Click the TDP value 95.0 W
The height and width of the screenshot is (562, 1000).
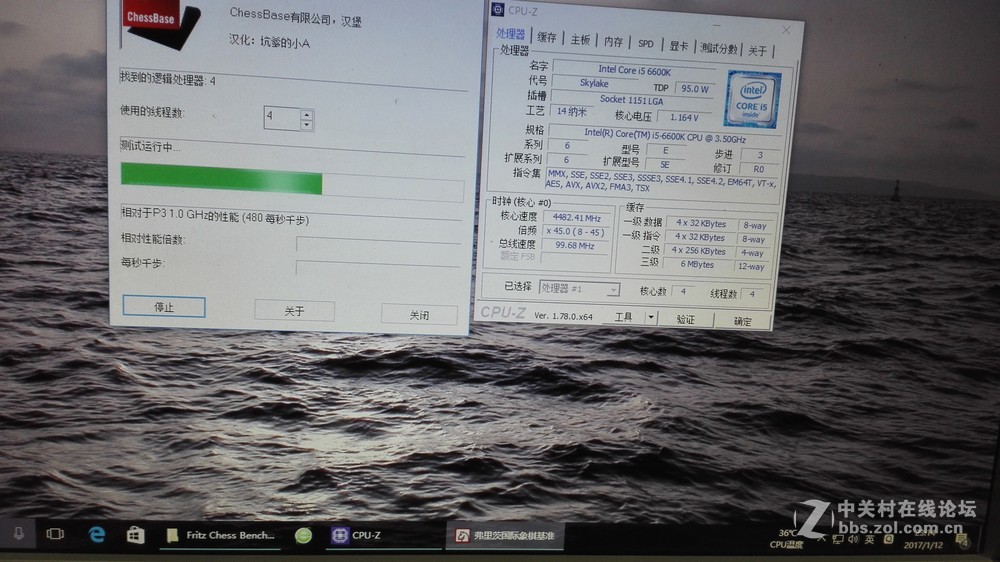point(694,89)
